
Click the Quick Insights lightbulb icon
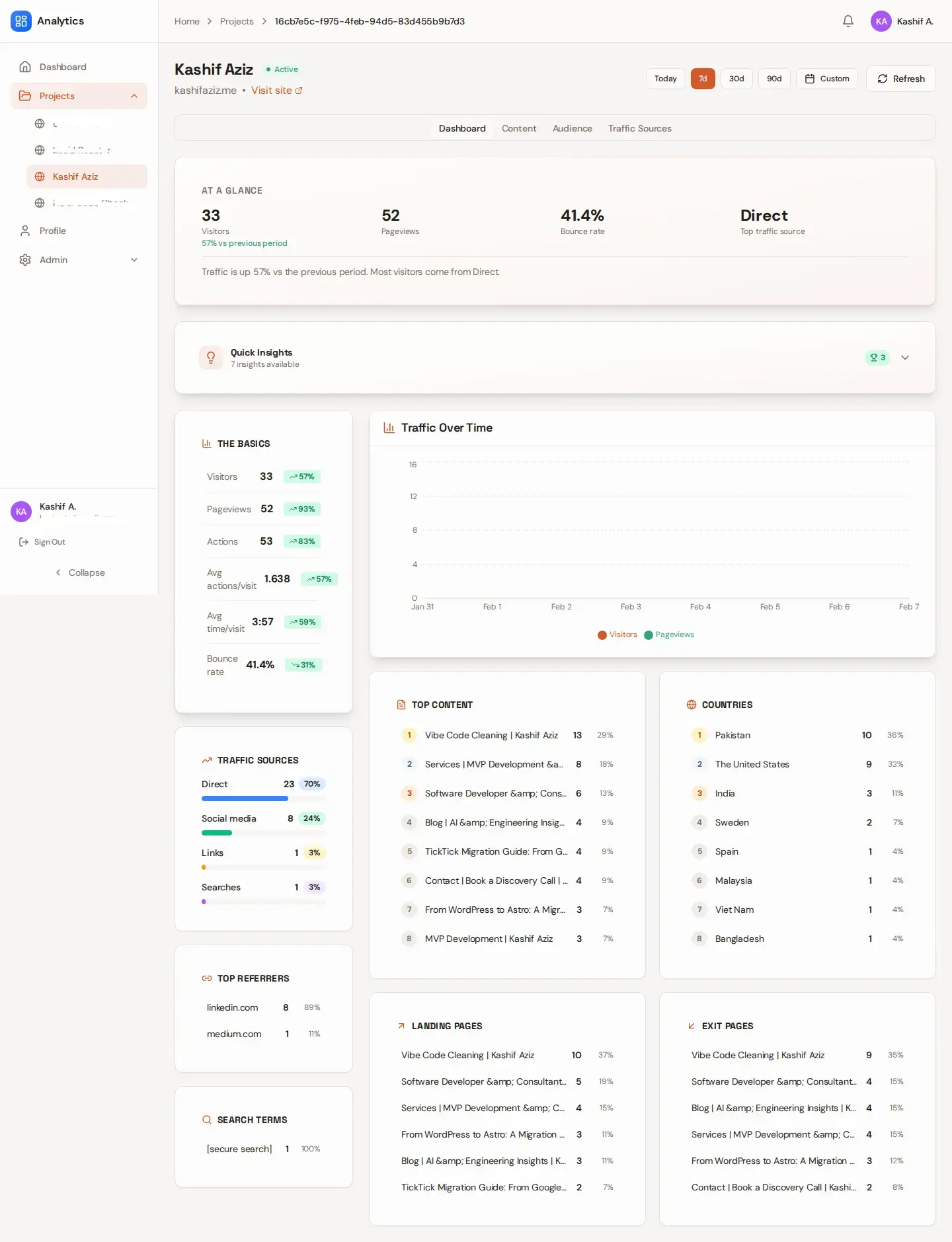point(211,358)
